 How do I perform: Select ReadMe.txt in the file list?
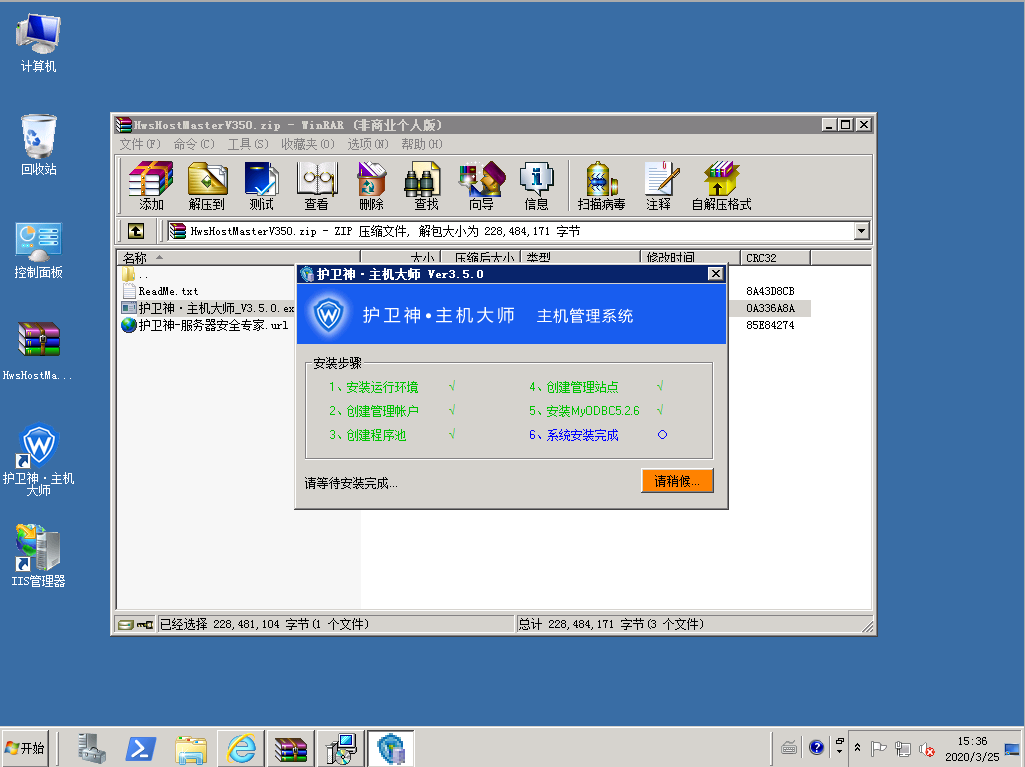[x=168, y=291]
